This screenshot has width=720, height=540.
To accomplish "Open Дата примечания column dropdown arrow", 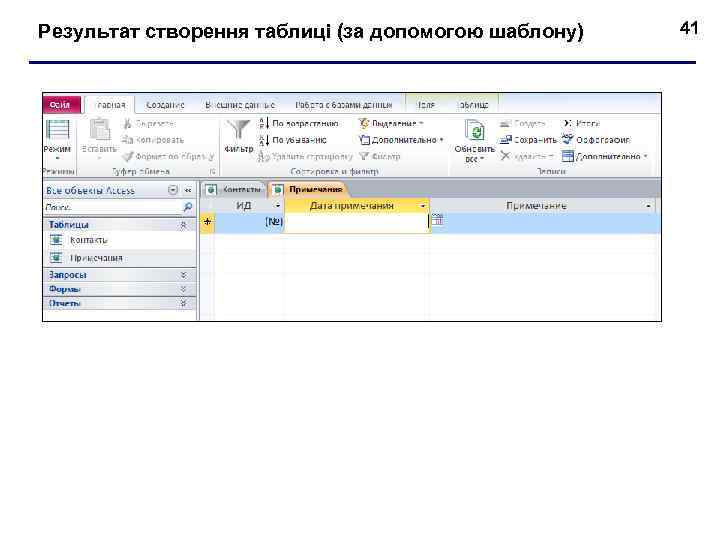I will (x=423, y=206).
